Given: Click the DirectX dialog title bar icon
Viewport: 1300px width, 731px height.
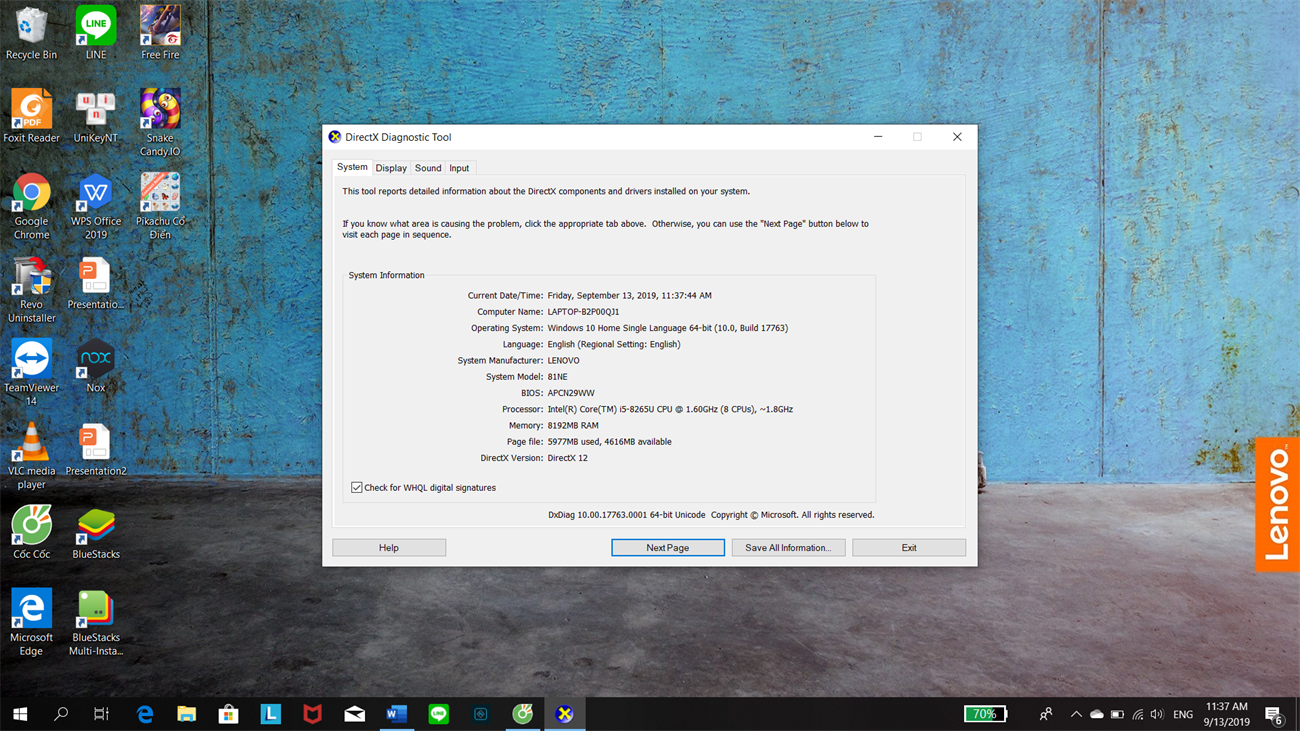Looking at the screenshot, I should (335, 137).
